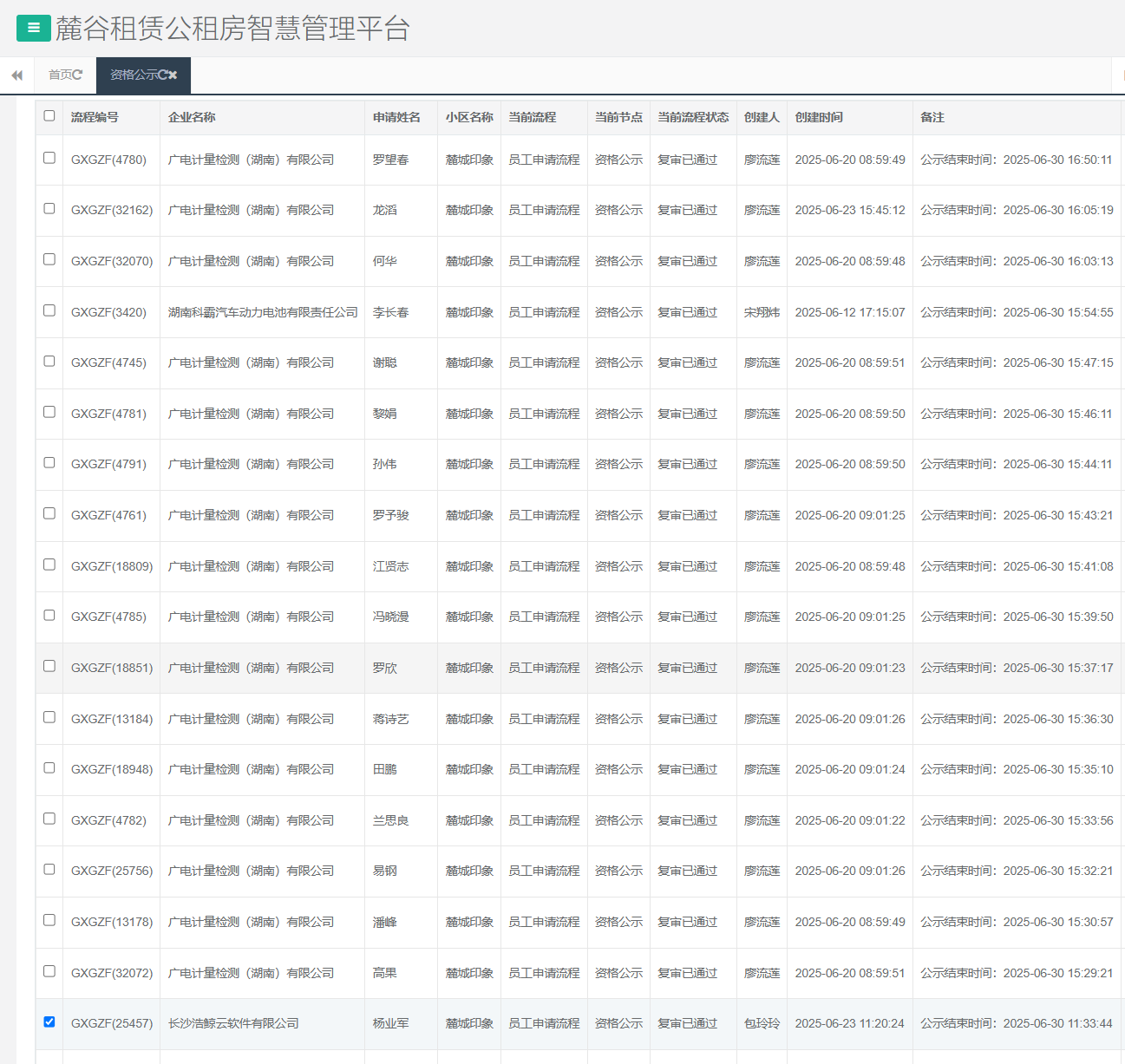
Task: Click the 当前流程状态 column header
Action: 692,117
